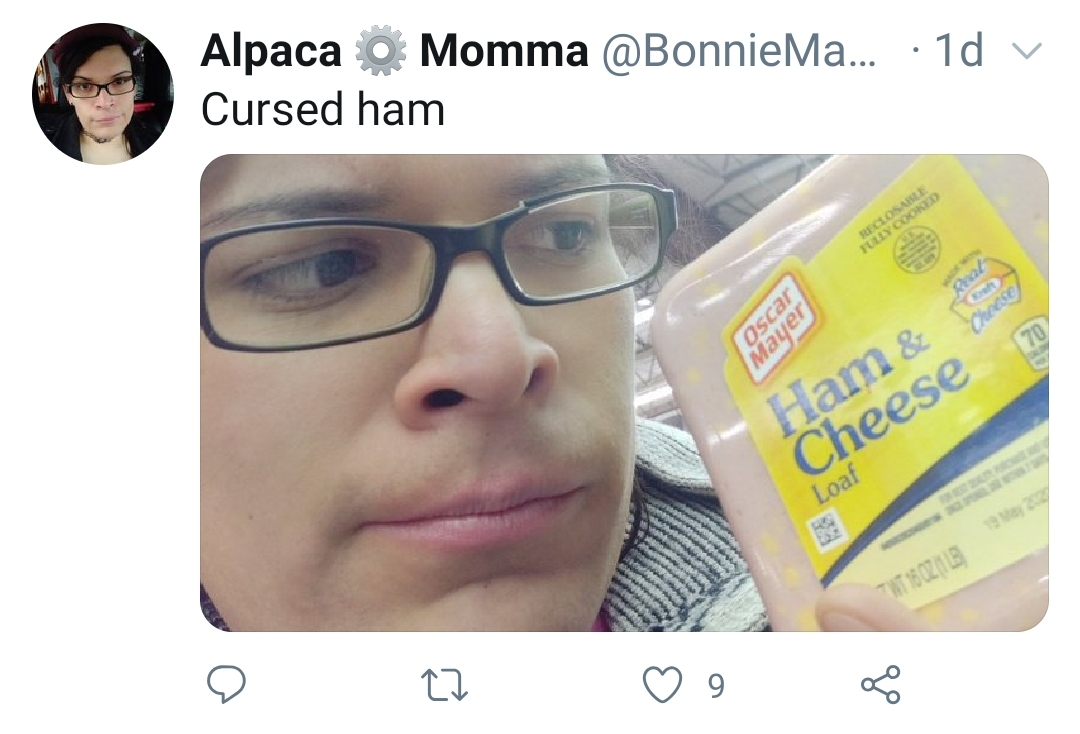
Task: Click the "Alpaca" display name
Action: click(271, 51)
